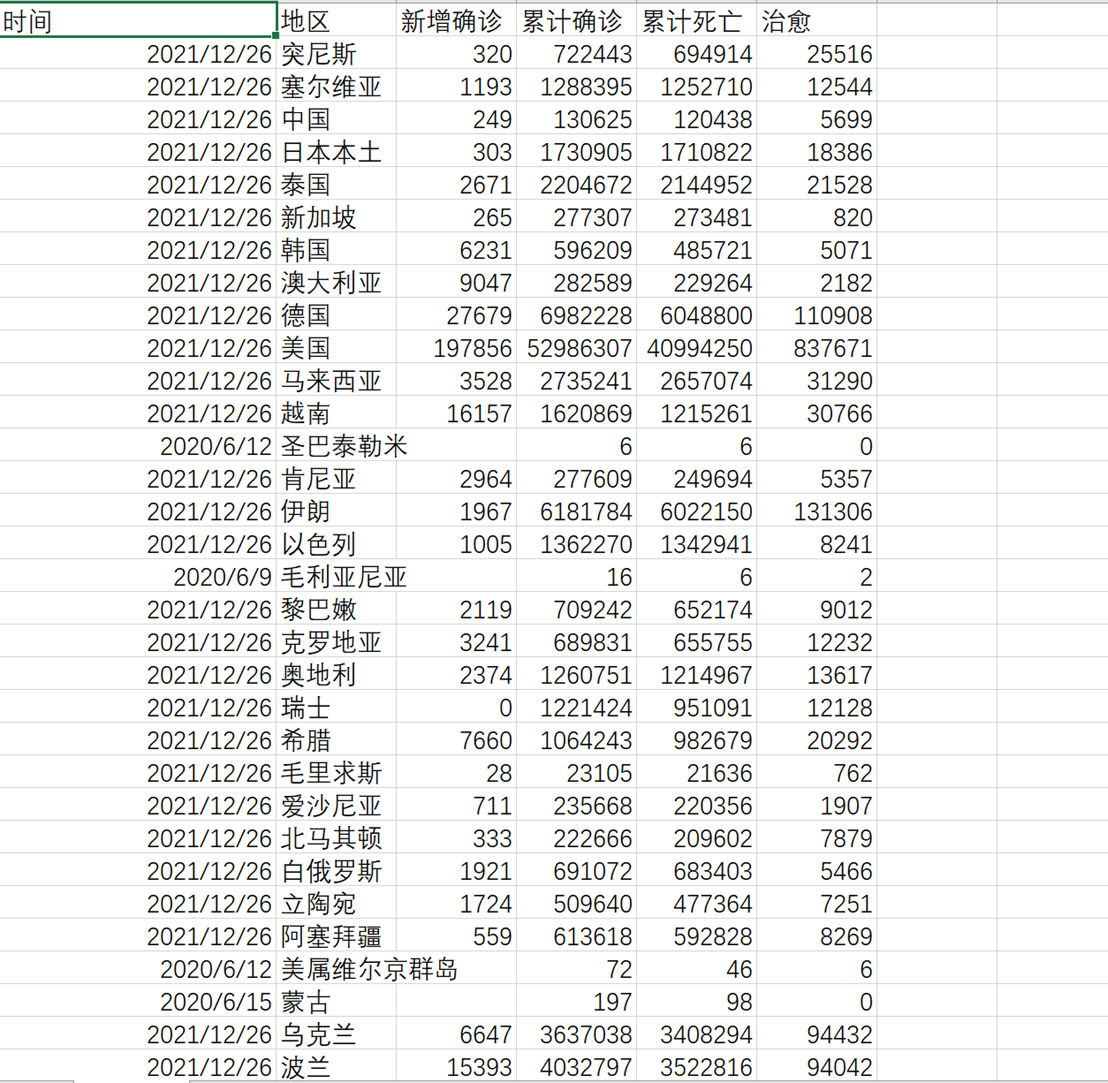Select the 圣巴泰勒米 cell
This screenshot has width=1108, height=1083.
click(336, 447)
